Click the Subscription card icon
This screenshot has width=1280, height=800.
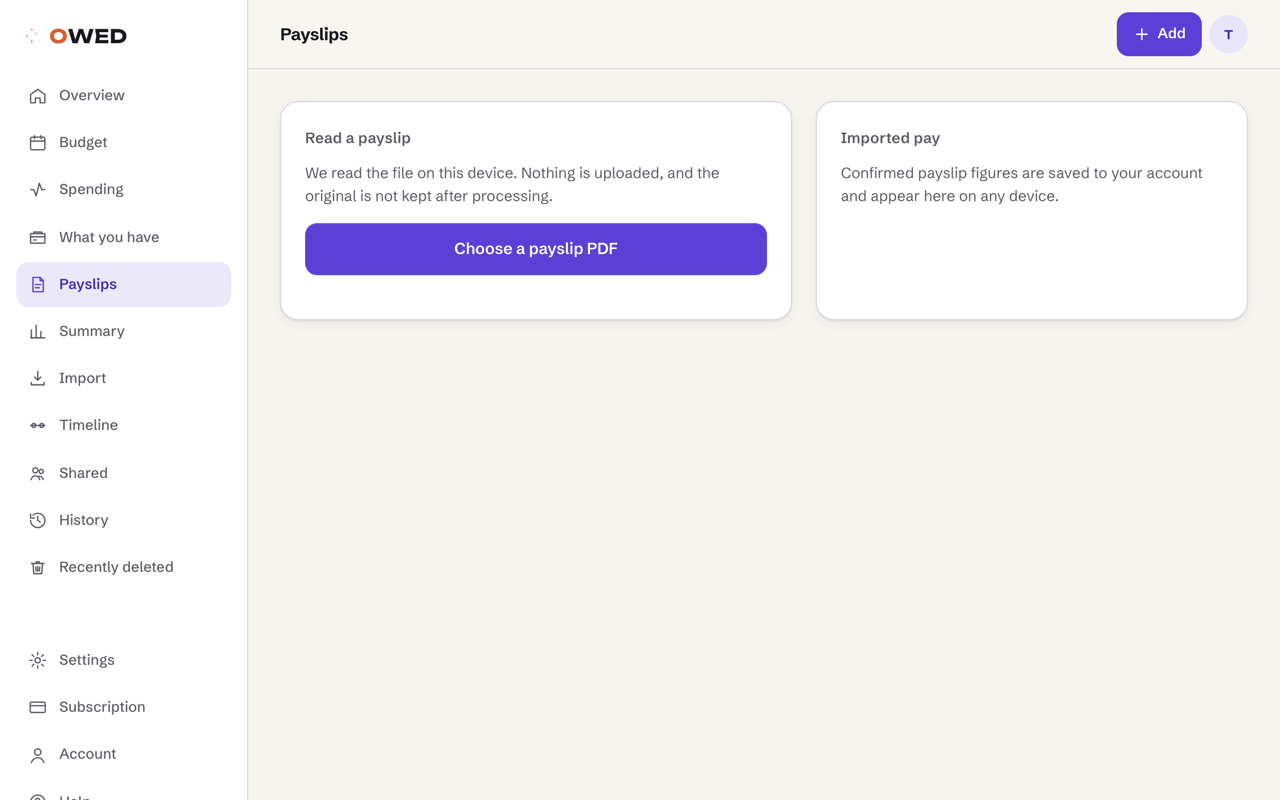tap(38, 708)
